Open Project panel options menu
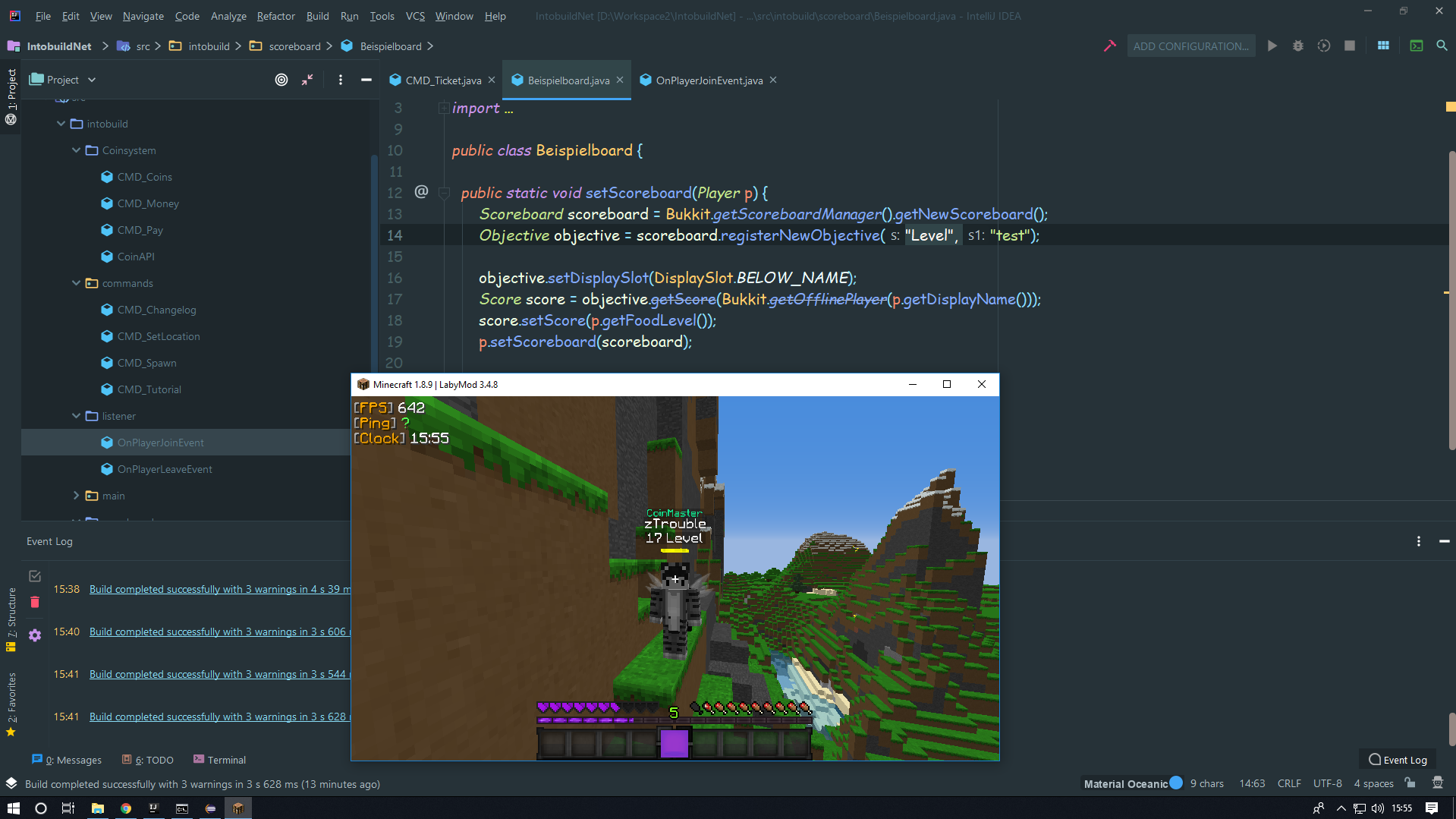The width and height of the screenshot is (1456, 819). [x=341, y=80]
